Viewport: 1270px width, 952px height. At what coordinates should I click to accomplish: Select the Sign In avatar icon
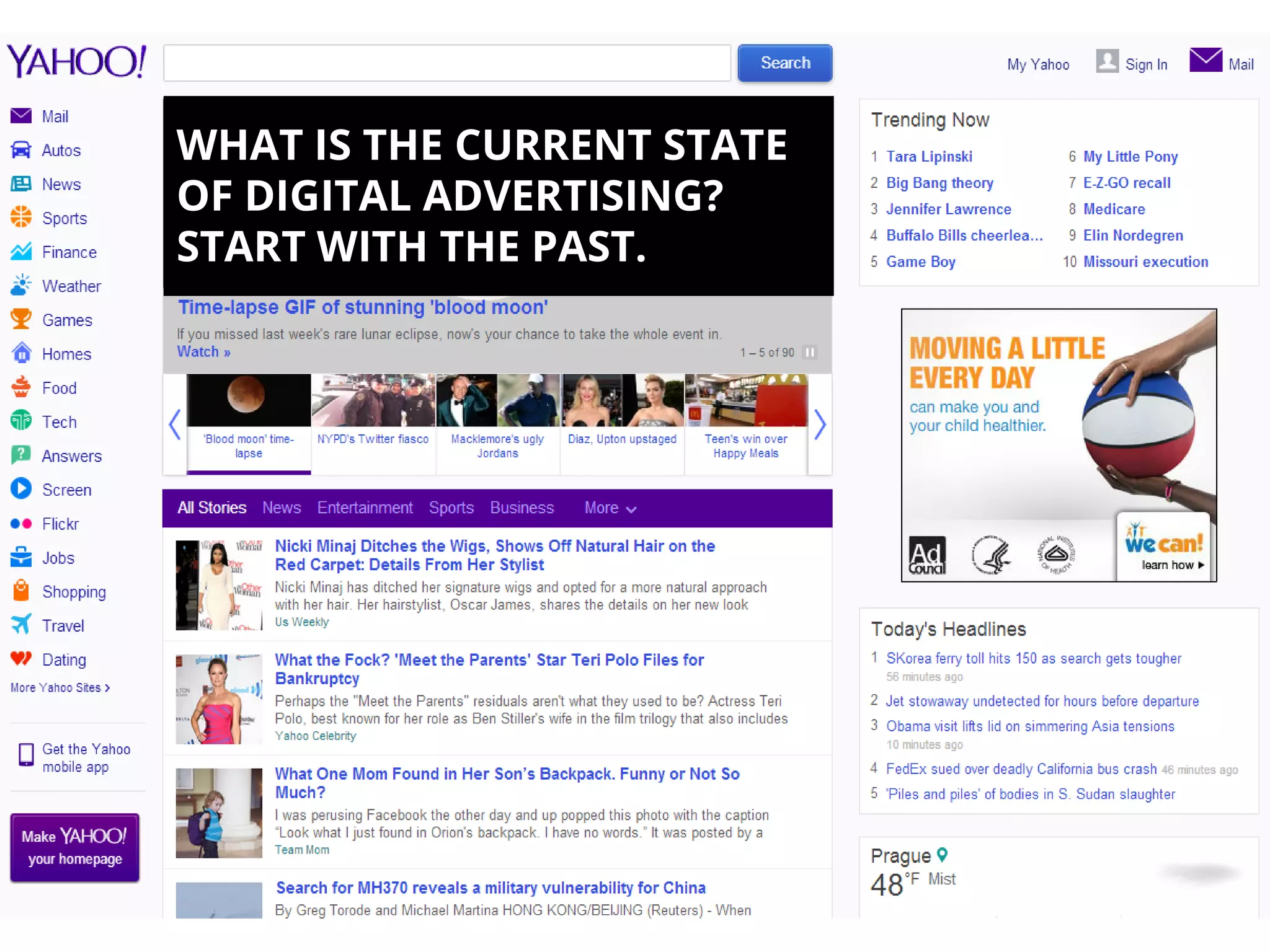click(1107, 61)
